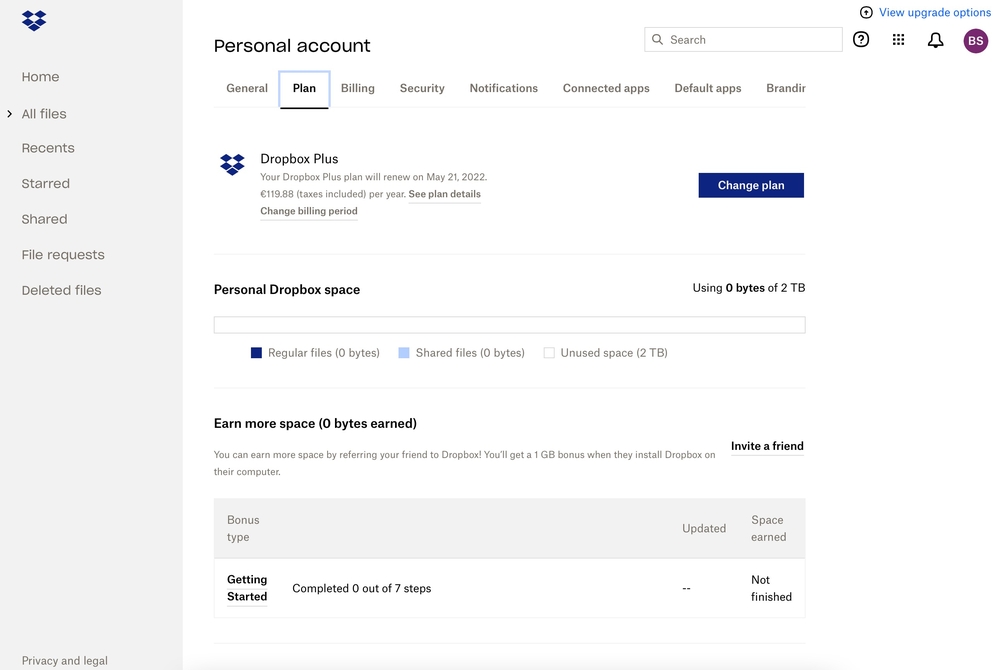The image size is (1000, 670).
Task: Open the help question mark icon
Action: [x=861, y=40]
